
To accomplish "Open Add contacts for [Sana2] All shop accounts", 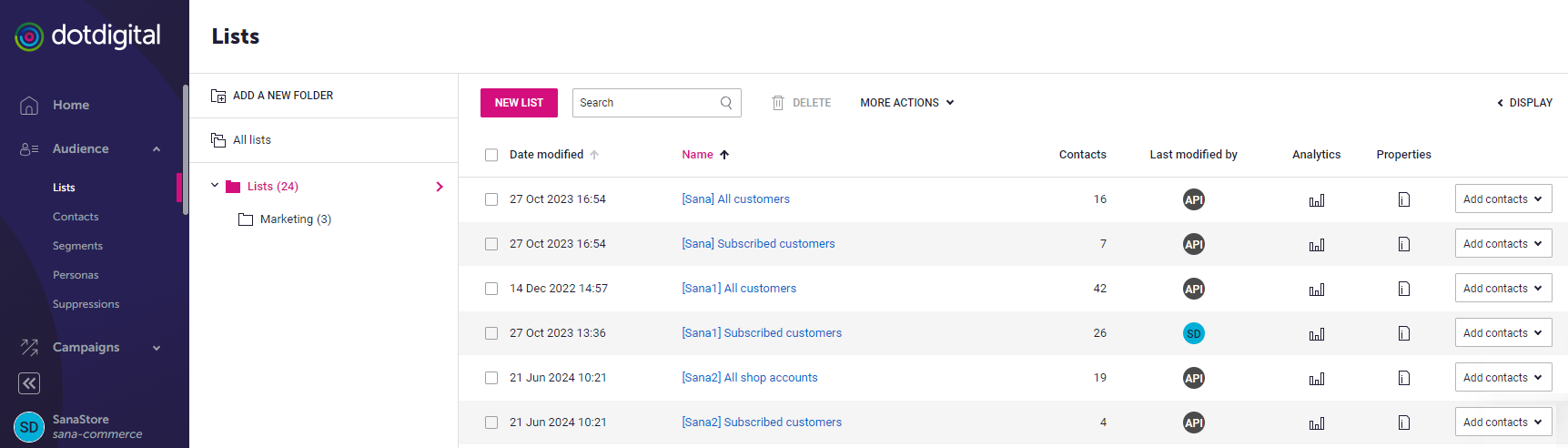I will (x=1503, y=378).
